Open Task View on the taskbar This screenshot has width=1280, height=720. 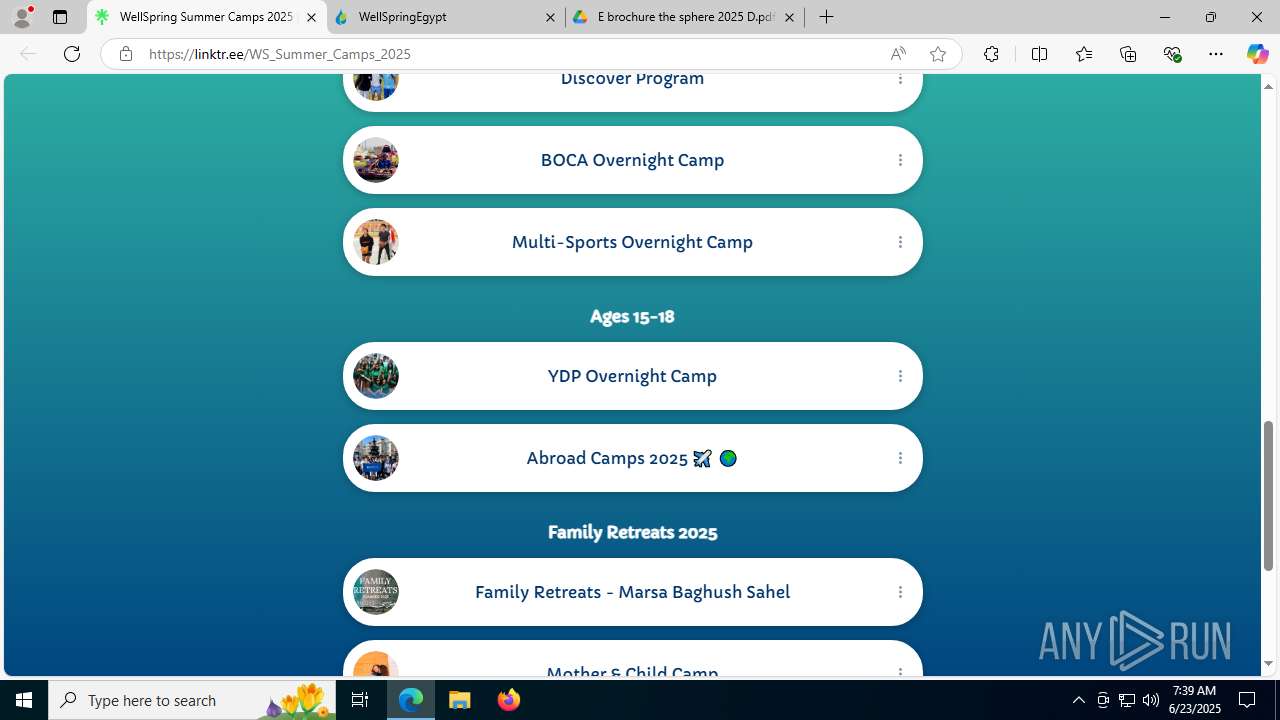(360, 700)
